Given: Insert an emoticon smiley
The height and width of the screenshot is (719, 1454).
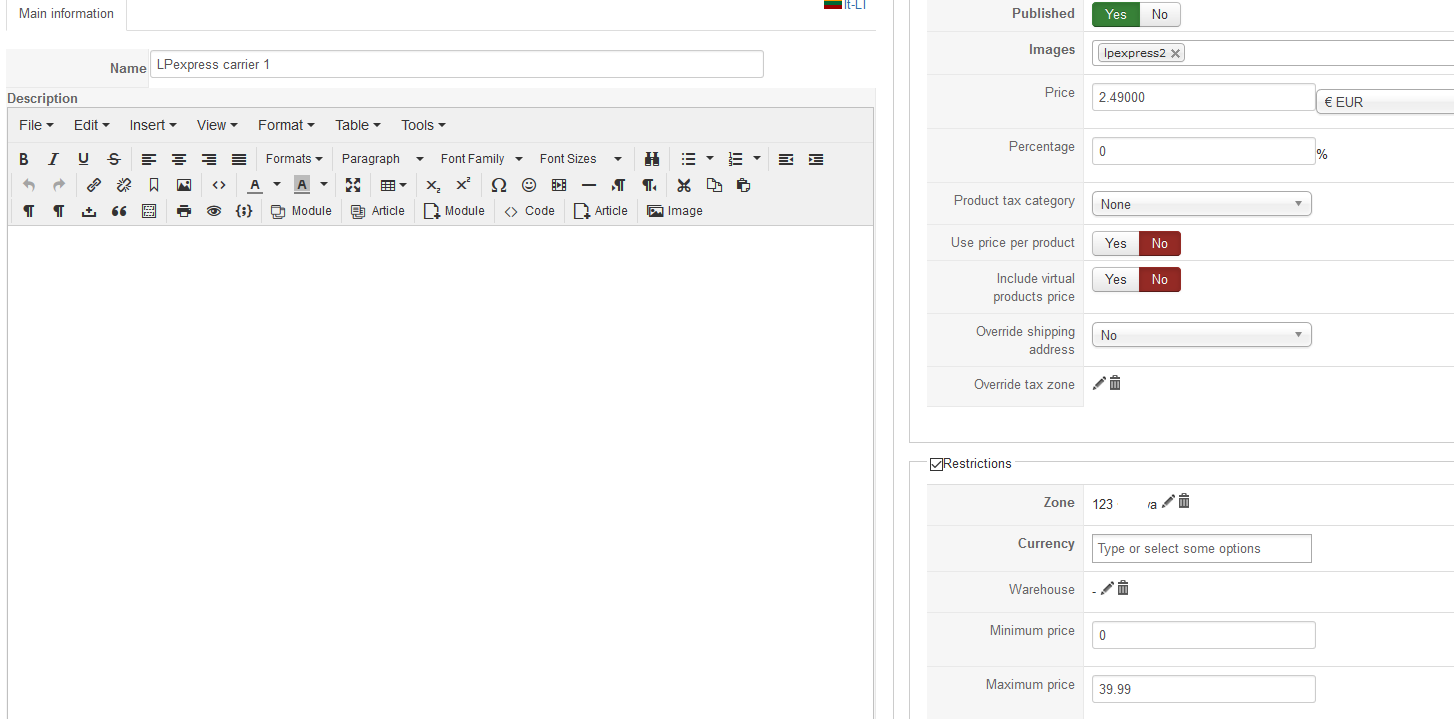Looking at the screenshot, I should pyautogui.click(x=529, y=185).
